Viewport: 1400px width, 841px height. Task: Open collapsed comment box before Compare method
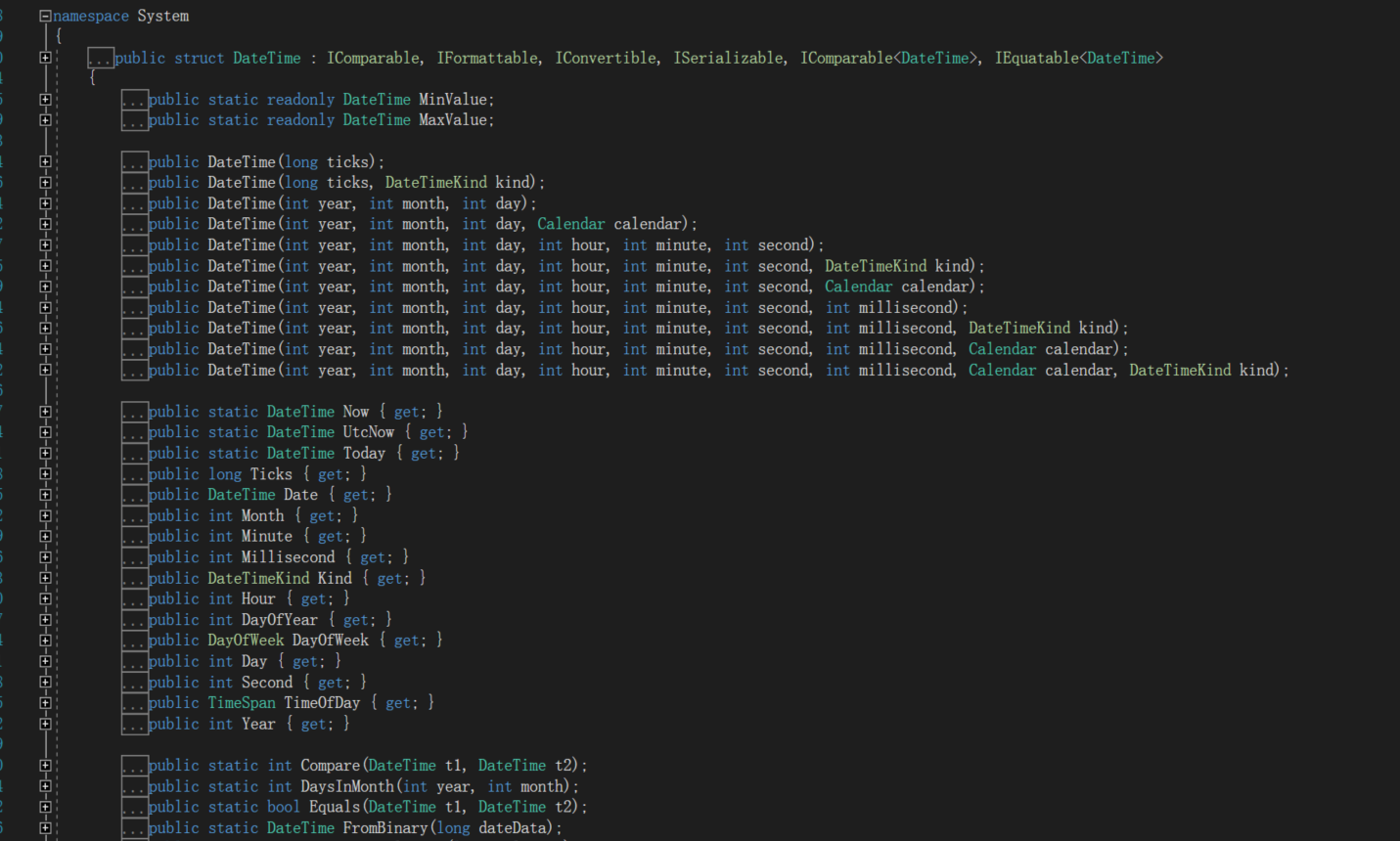pyautogui.click(x=135, y=766)
